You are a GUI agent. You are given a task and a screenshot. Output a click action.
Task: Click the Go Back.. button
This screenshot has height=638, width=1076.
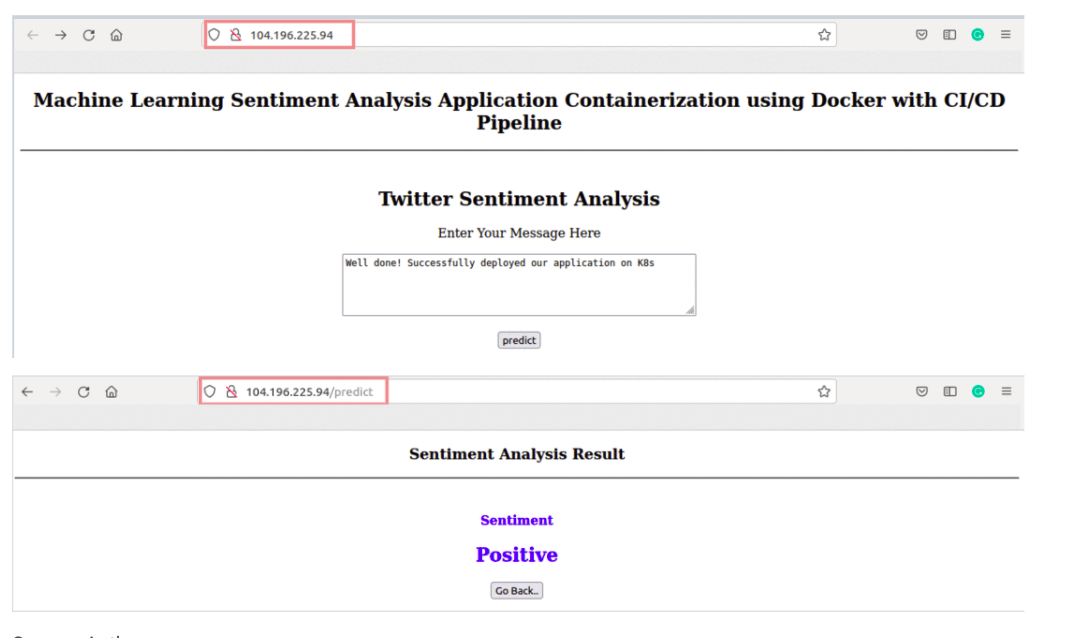(x=517, y=591)
